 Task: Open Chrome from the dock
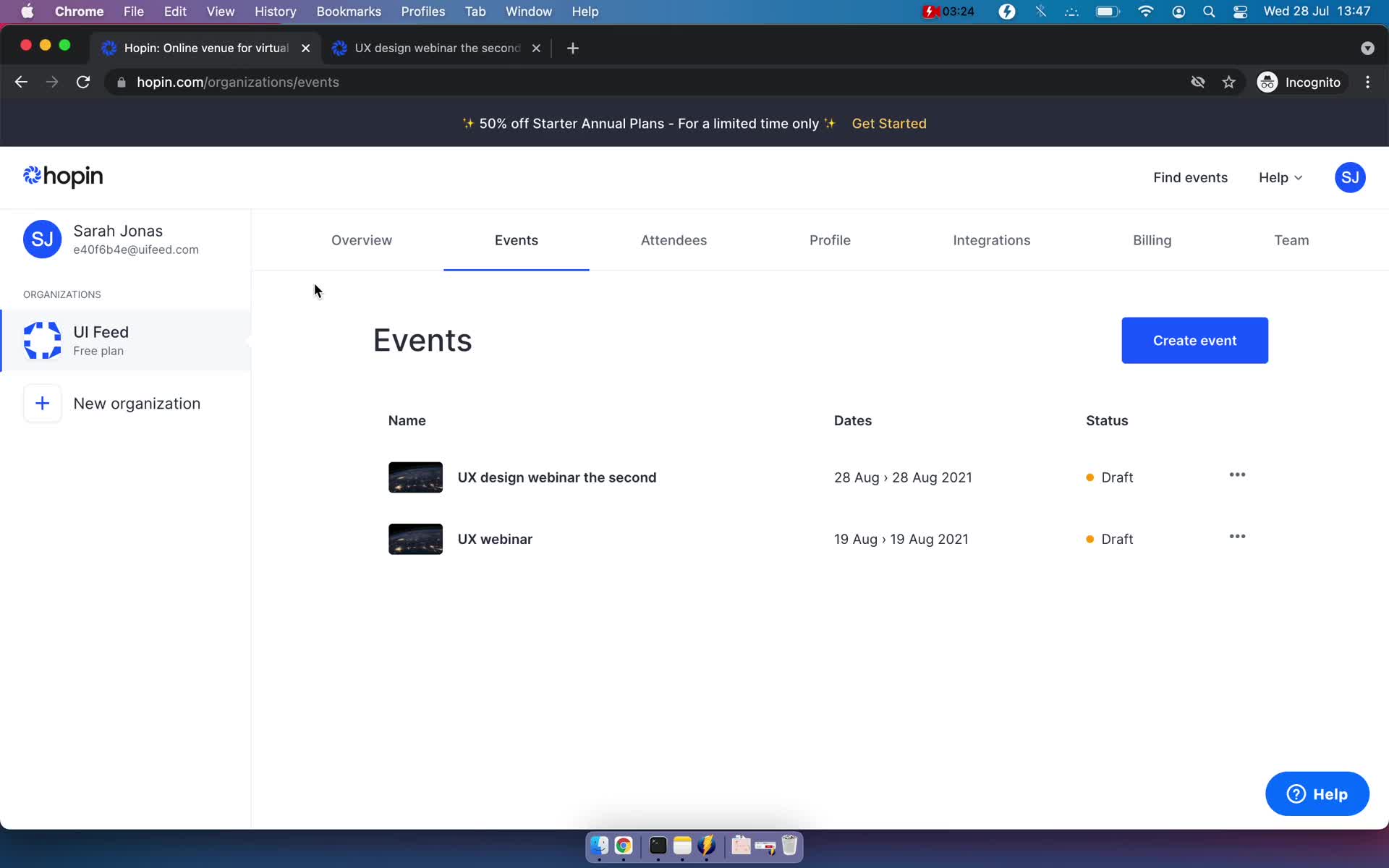(x=624, y=845)
